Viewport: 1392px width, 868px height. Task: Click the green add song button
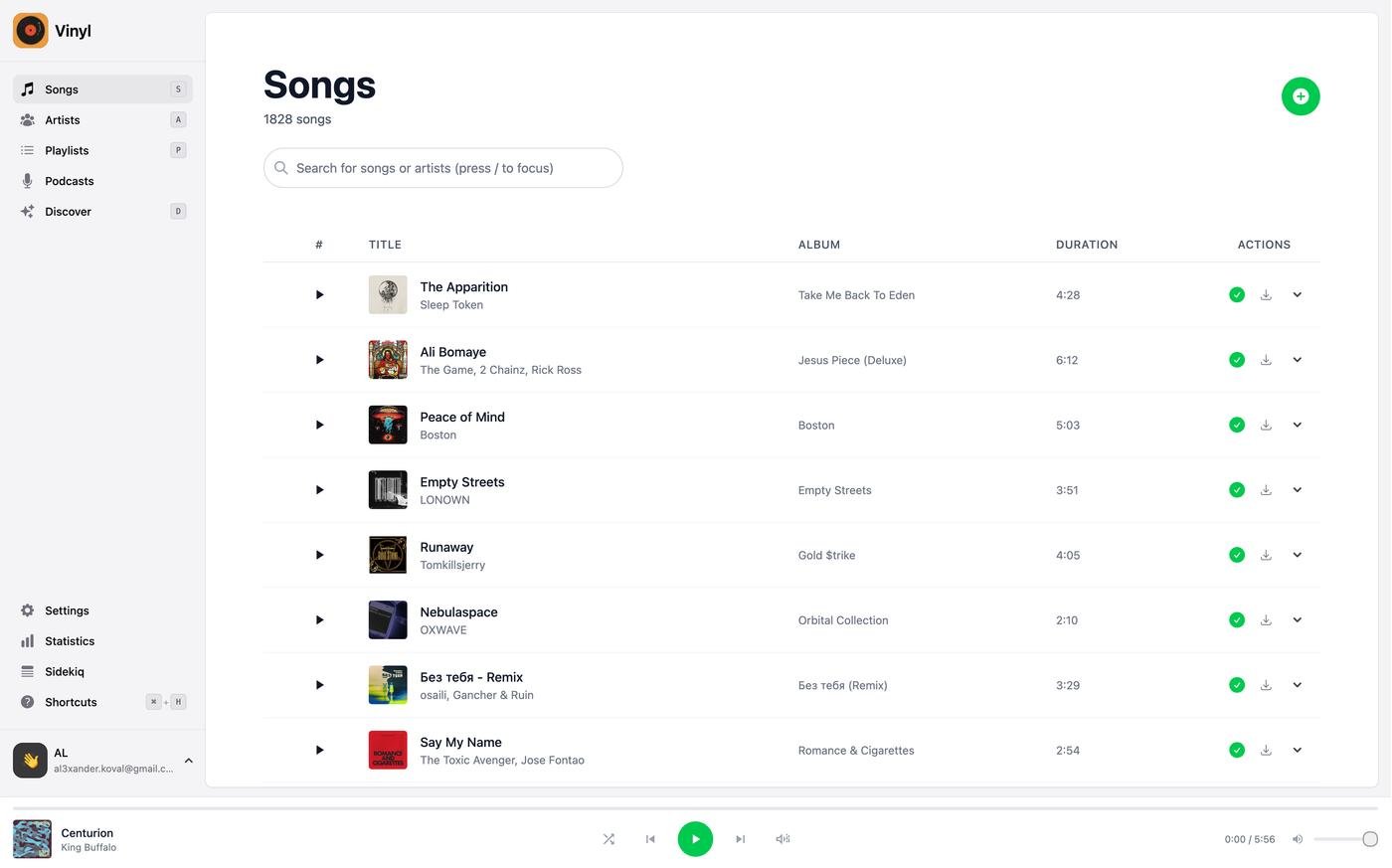tap(1300, 96)
